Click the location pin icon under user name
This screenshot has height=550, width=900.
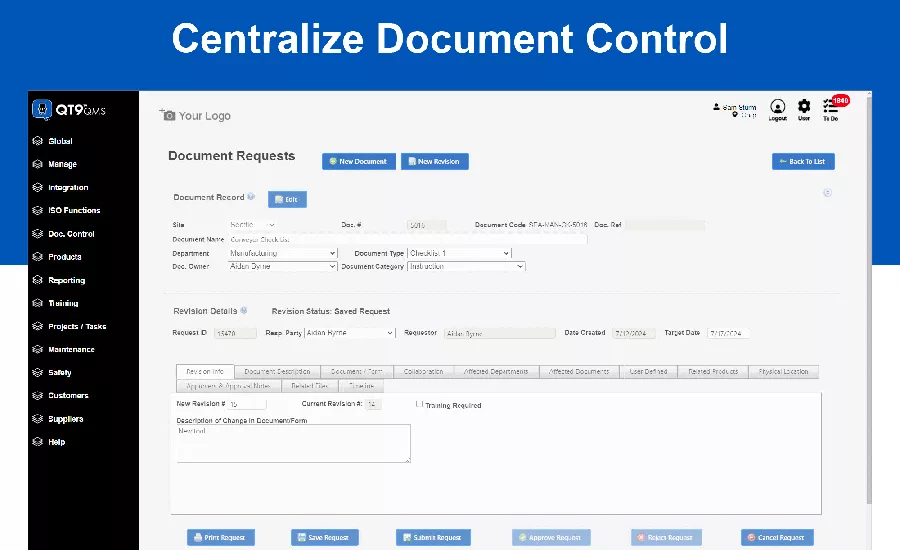pyautogui.click(x=735, y=115)
